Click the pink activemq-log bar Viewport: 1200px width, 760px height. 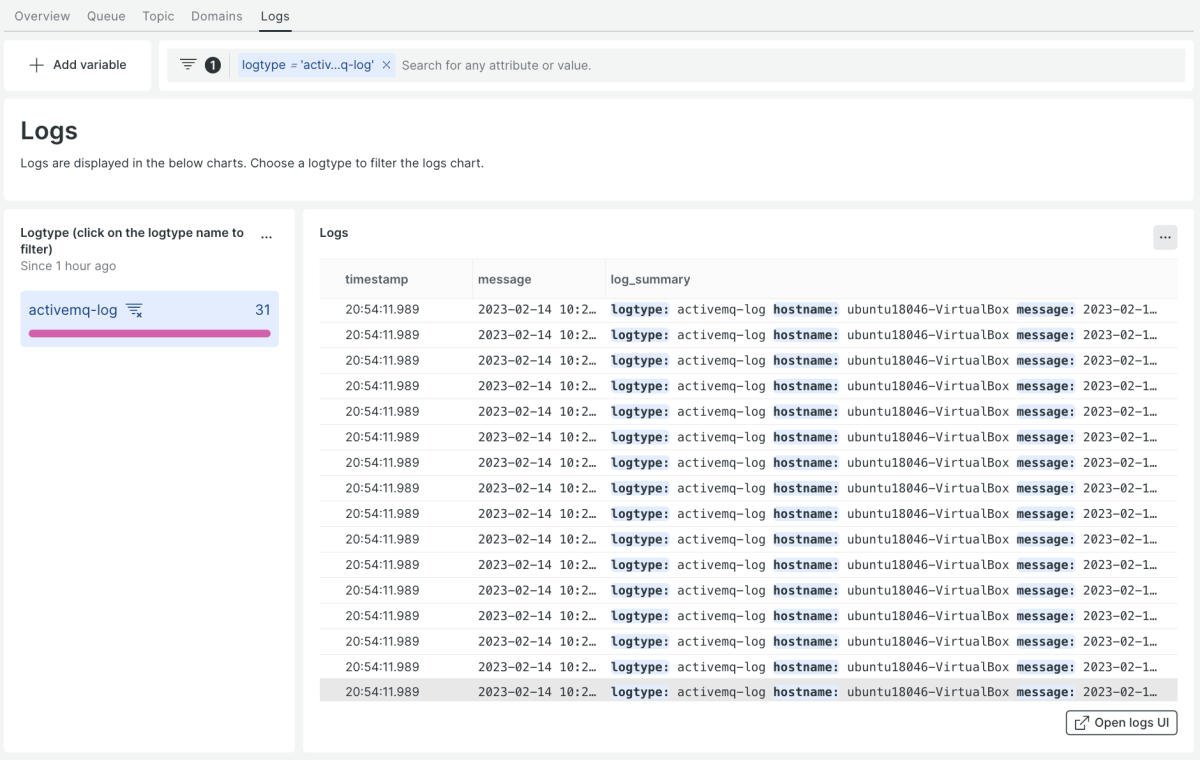(x=149, y=333)
